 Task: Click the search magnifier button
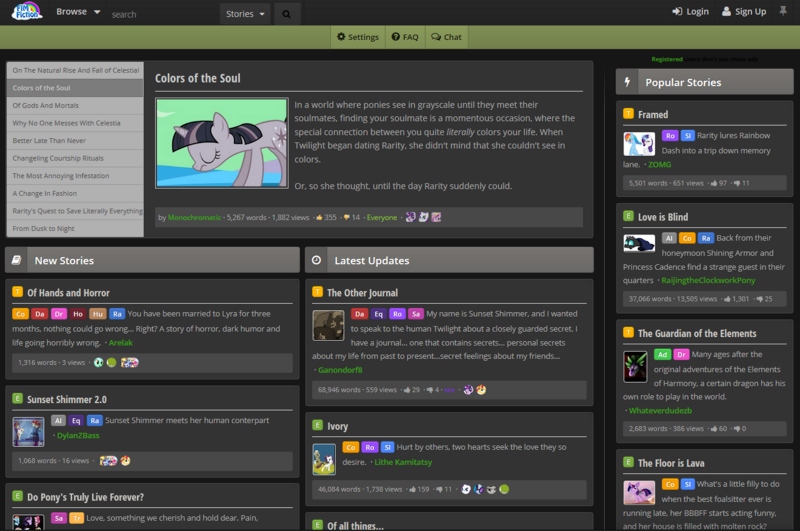coord(287,14)
